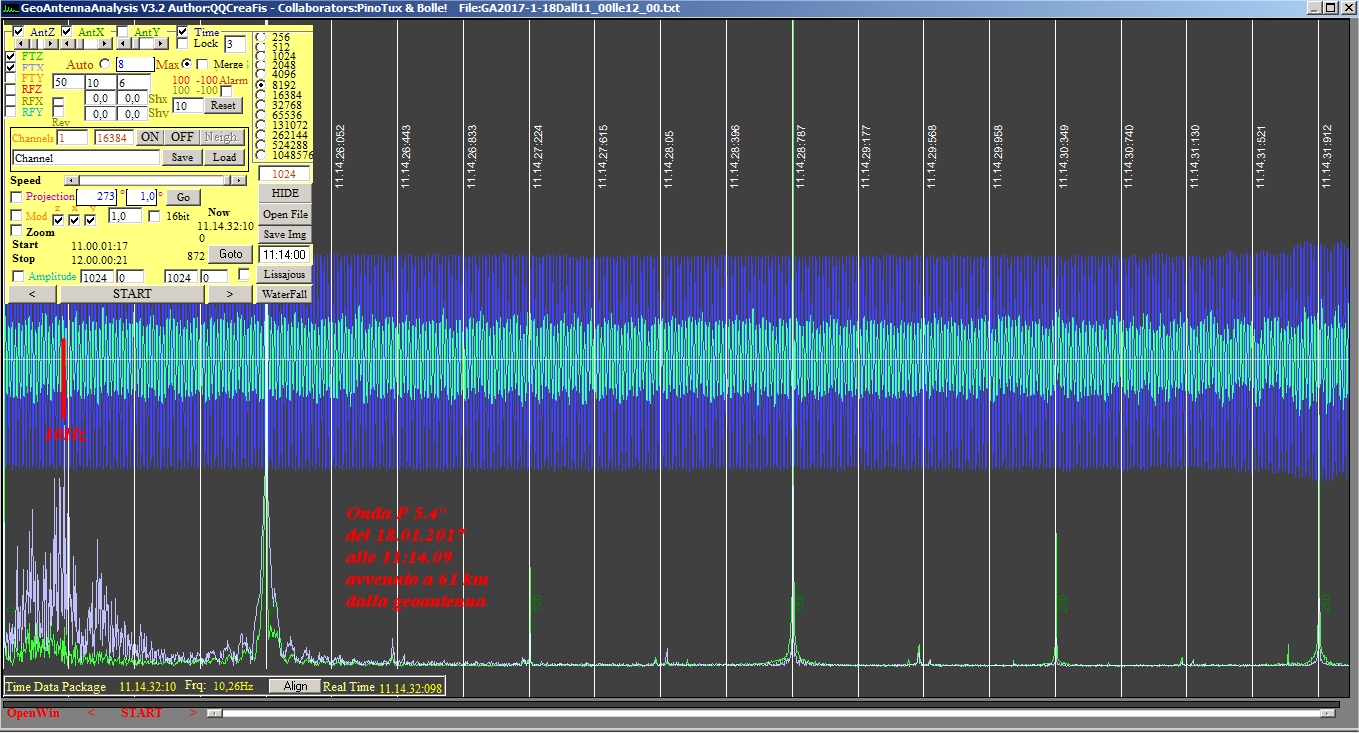1359x733 pixels.
Task: Enable the RFZ trace checkbox
Action: click(x=10, y=89)
